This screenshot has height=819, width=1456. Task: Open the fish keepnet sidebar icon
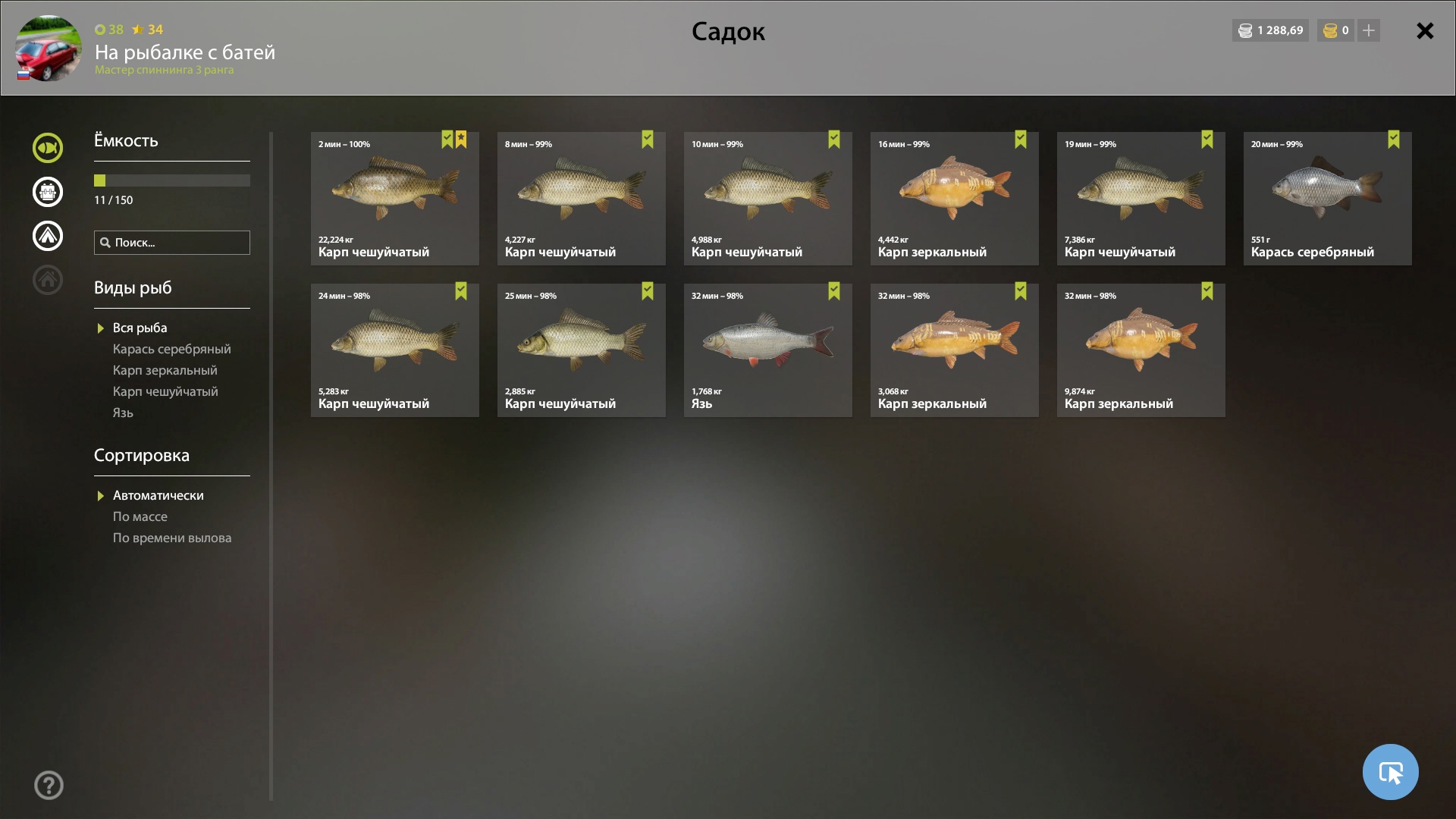coord(48,148)
